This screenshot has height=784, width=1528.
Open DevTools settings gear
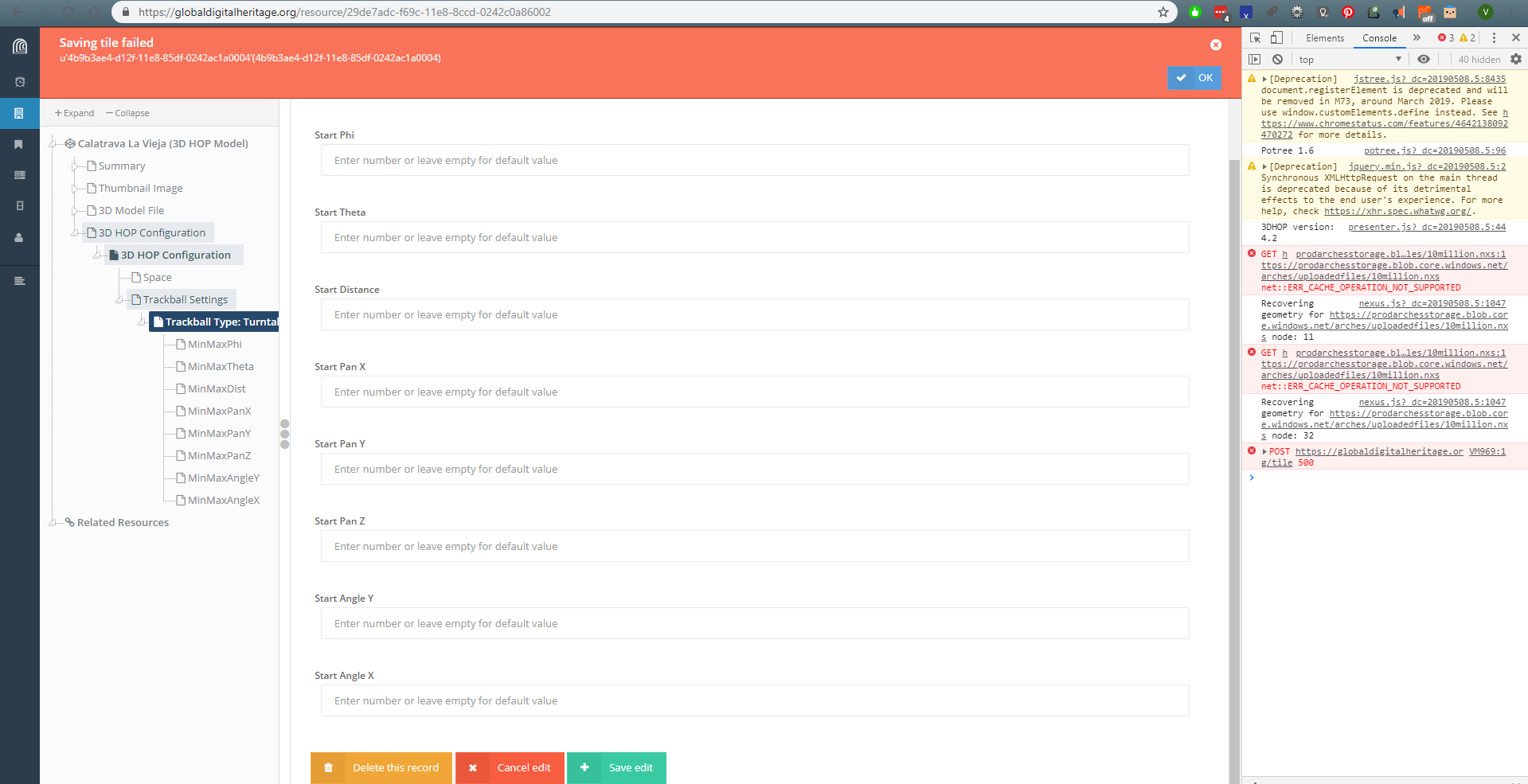tap(1515, 59)
